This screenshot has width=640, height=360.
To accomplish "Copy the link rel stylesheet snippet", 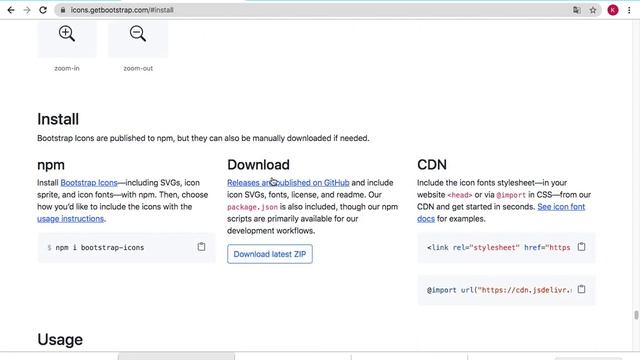I will (582, 247).
